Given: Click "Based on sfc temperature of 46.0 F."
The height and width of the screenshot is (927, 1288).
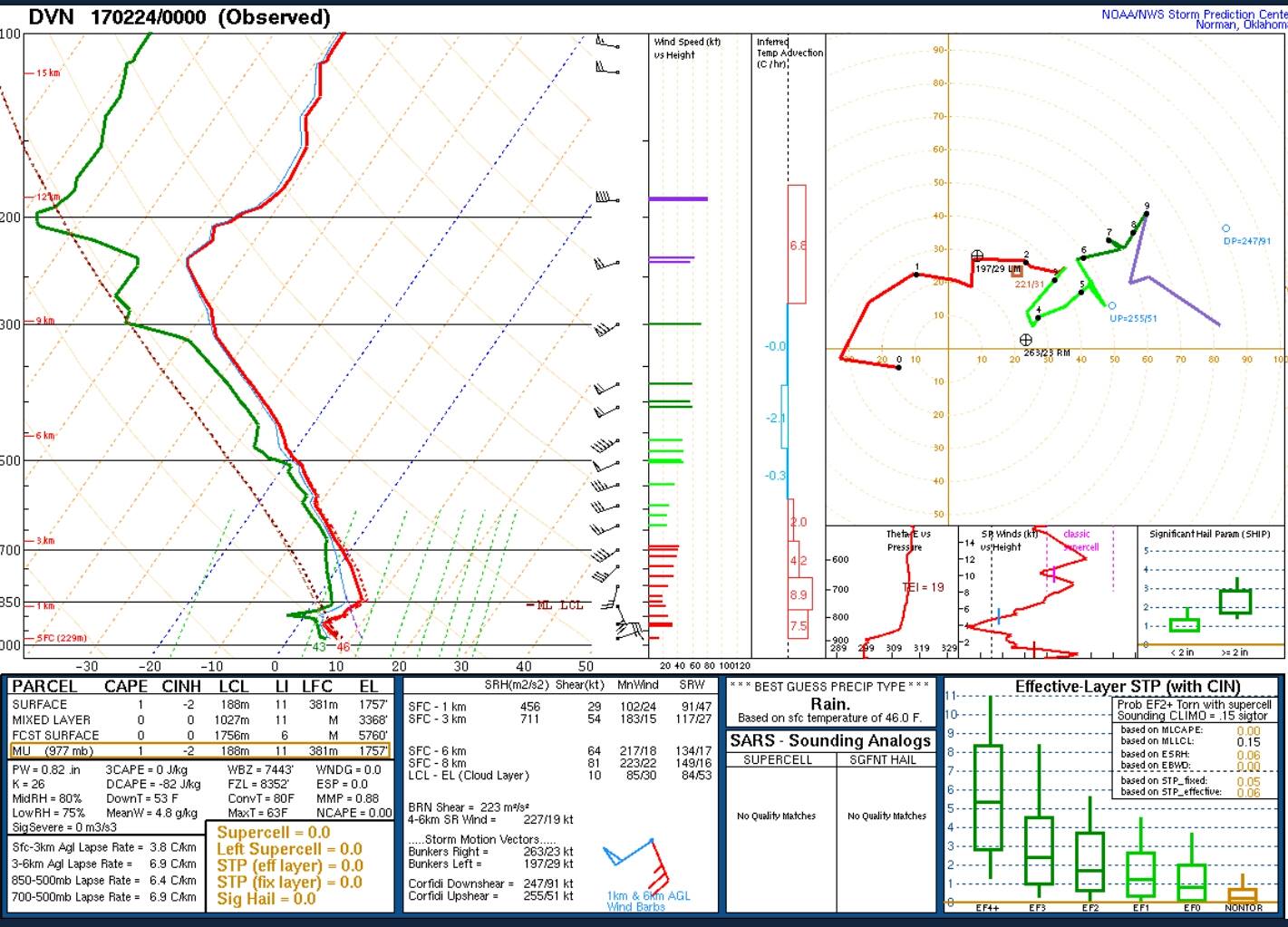Looking at the screenshot, I should tap(829, 718).
